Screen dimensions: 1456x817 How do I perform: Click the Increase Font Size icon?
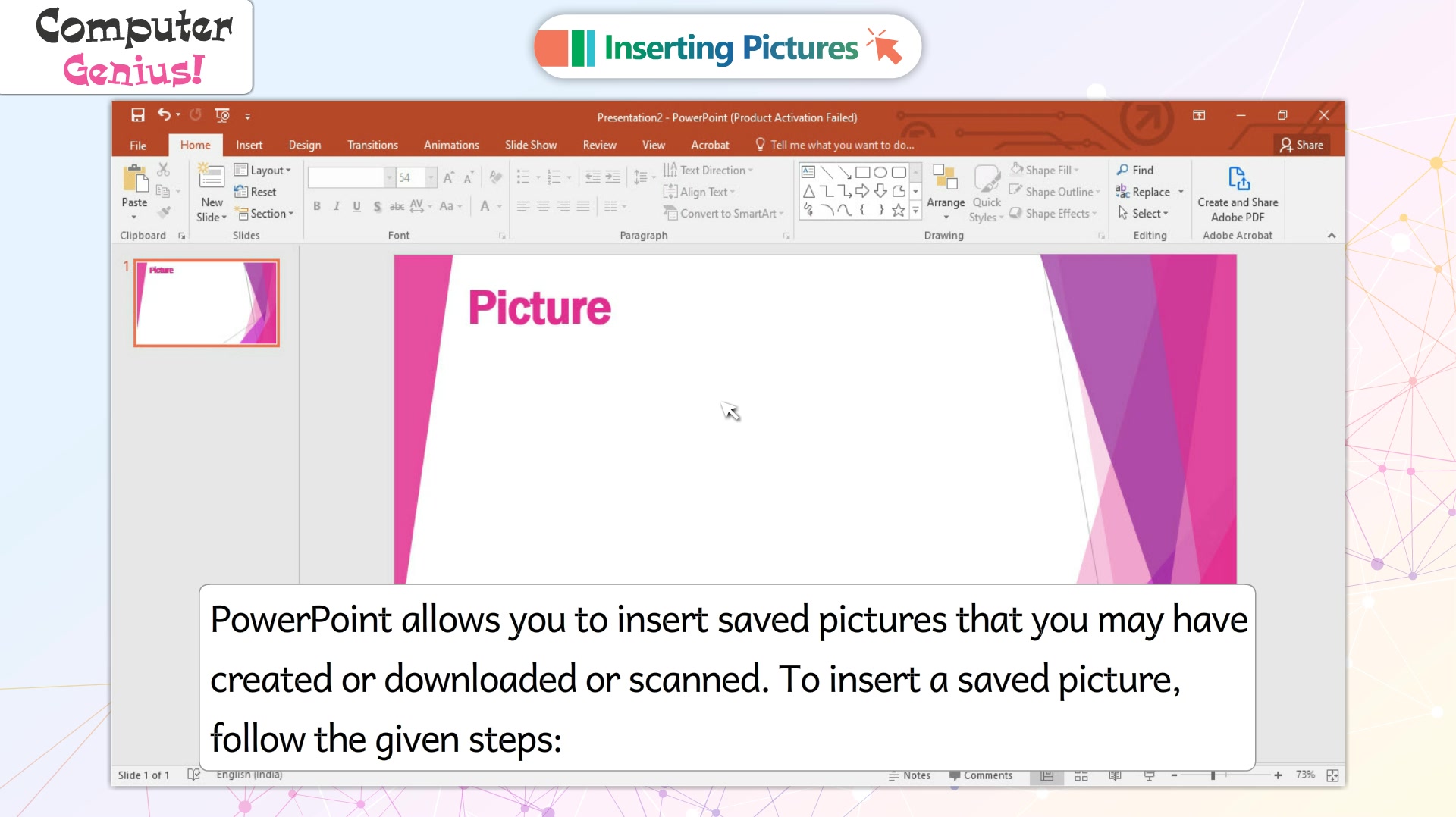(449, 177)
